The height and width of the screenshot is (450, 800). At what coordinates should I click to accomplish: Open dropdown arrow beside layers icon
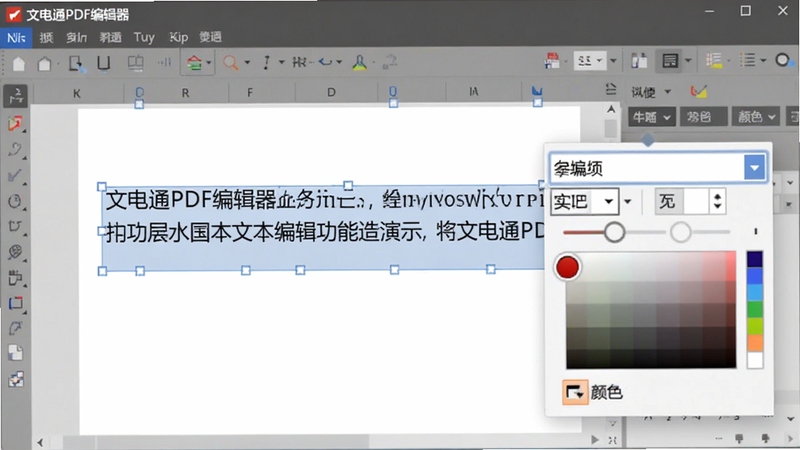[209, 63]
